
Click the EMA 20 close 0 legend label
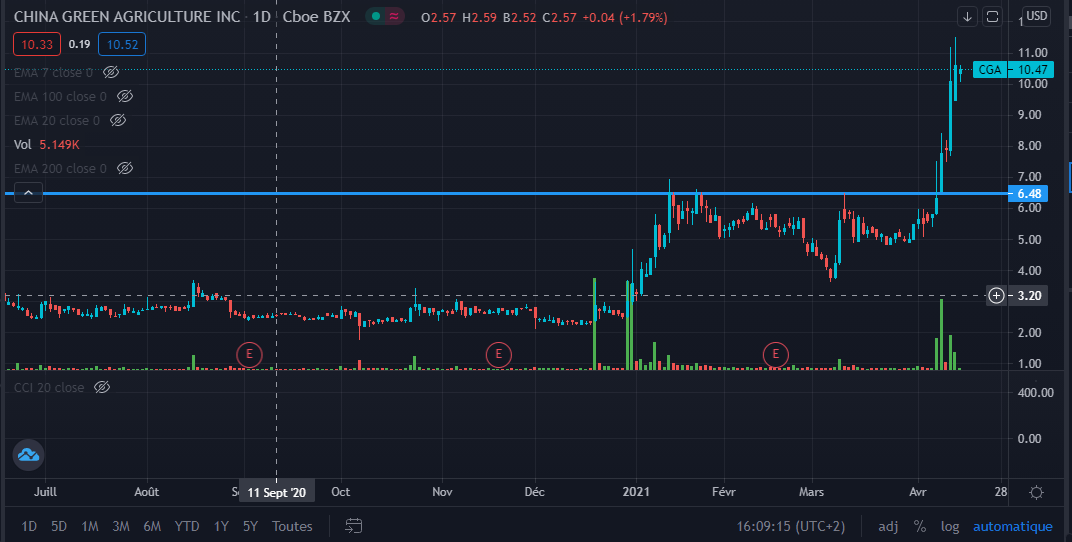click(57, 120)
